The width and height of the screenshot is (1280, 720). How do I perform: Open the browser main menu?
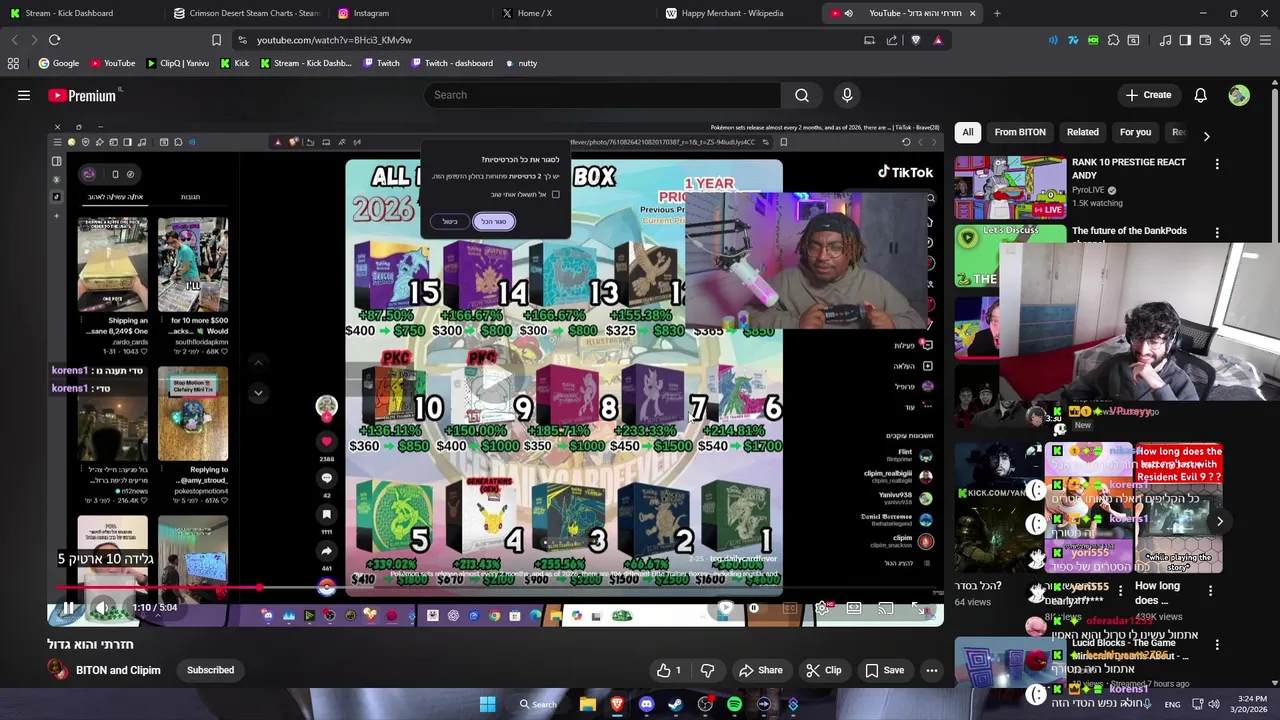point(1265,40)
